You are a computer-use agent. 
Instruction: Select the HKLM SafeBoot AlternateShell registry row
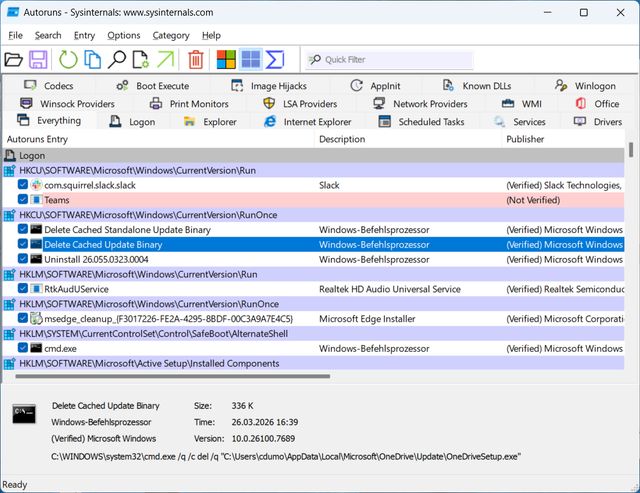(313, 334)
